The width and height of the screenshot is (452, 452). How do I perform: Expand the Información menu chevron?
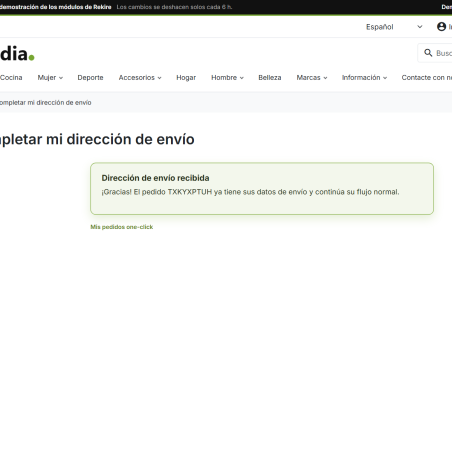coord(385,78)
